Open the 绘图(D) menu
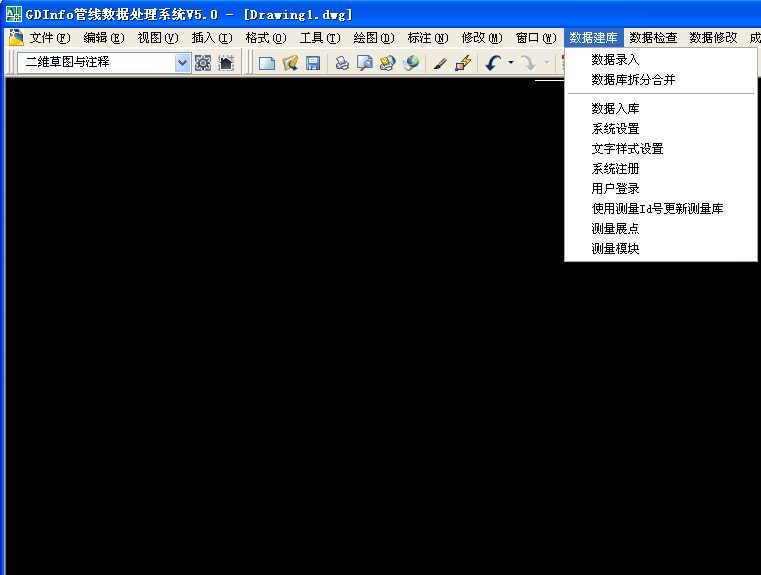The height and width of the screenshot is (575, 761). (374, 38)
